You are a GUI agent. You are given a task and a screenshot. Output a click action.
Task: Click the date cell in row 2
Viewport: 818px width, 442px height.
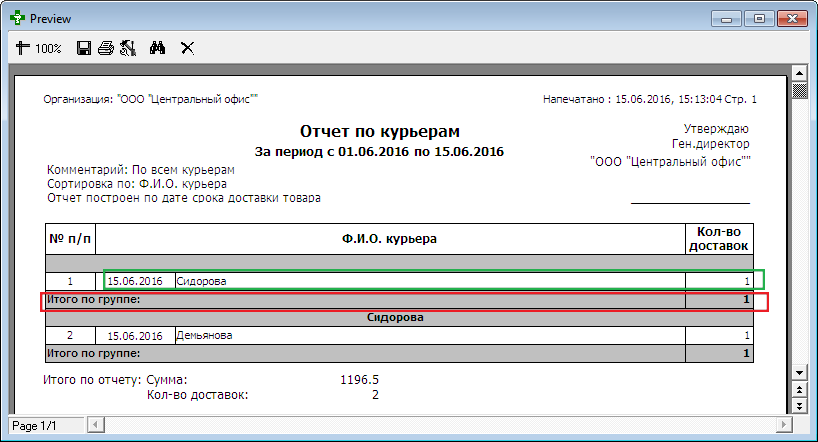tap(135, 336)
